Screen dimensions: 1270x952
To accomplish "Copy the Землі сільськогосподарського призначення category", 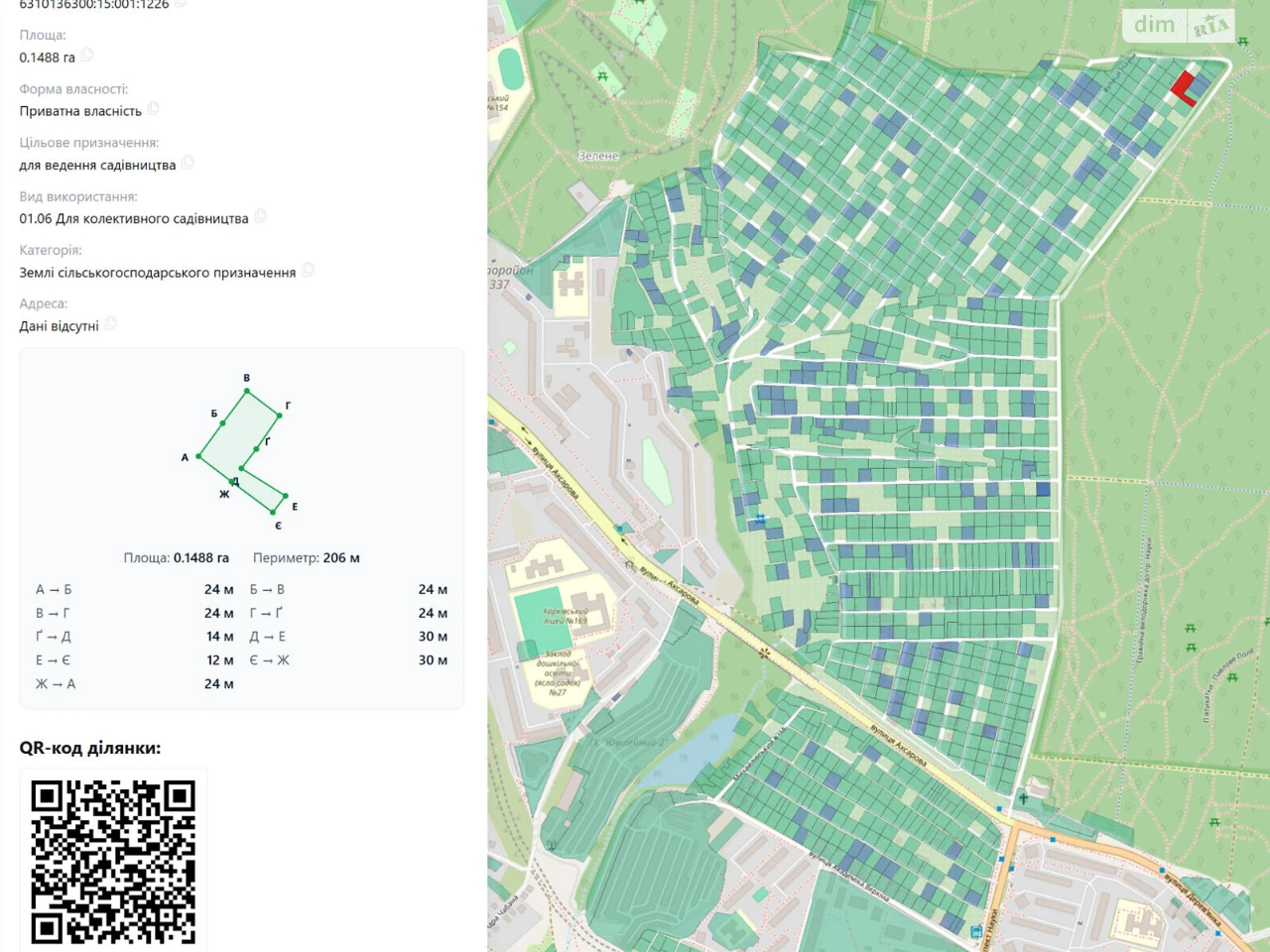I will (308, 271).
